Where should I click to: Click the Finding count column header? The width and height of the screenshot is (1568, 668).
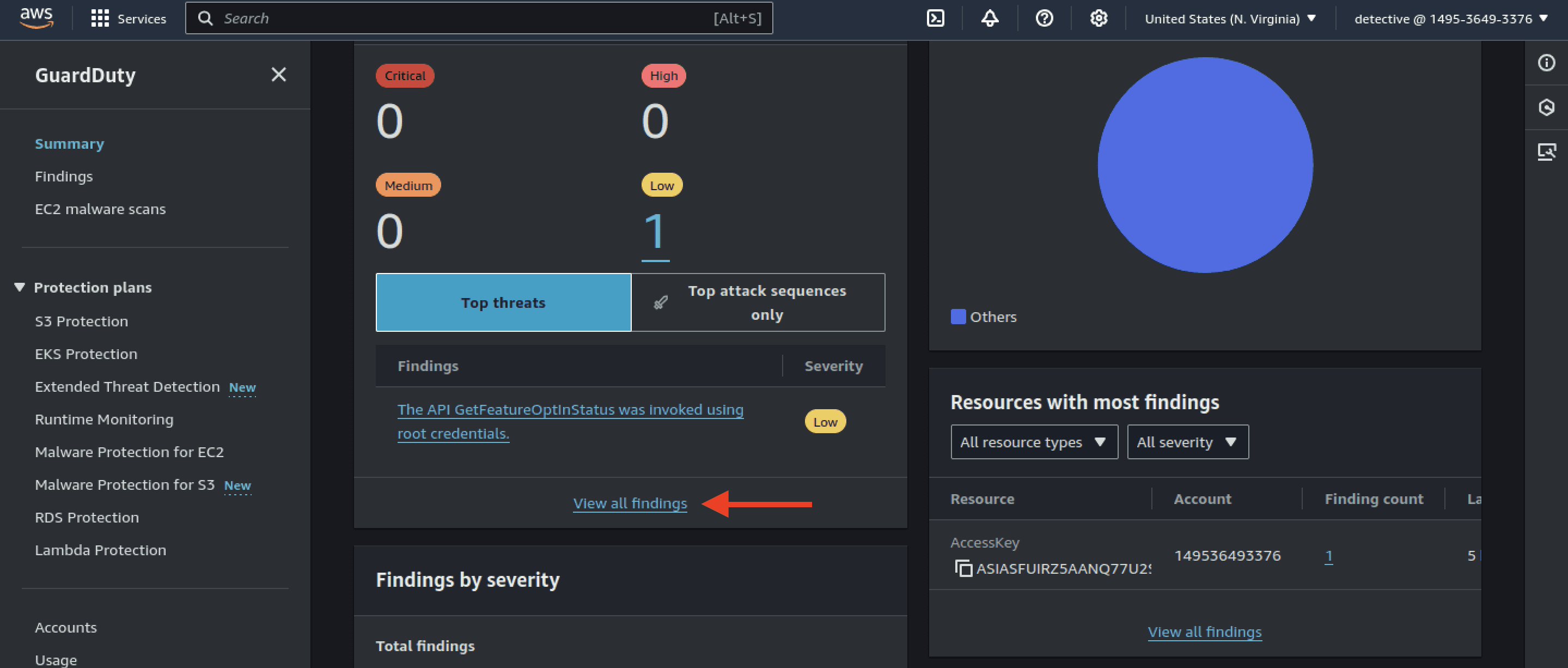pos(1374,499)
